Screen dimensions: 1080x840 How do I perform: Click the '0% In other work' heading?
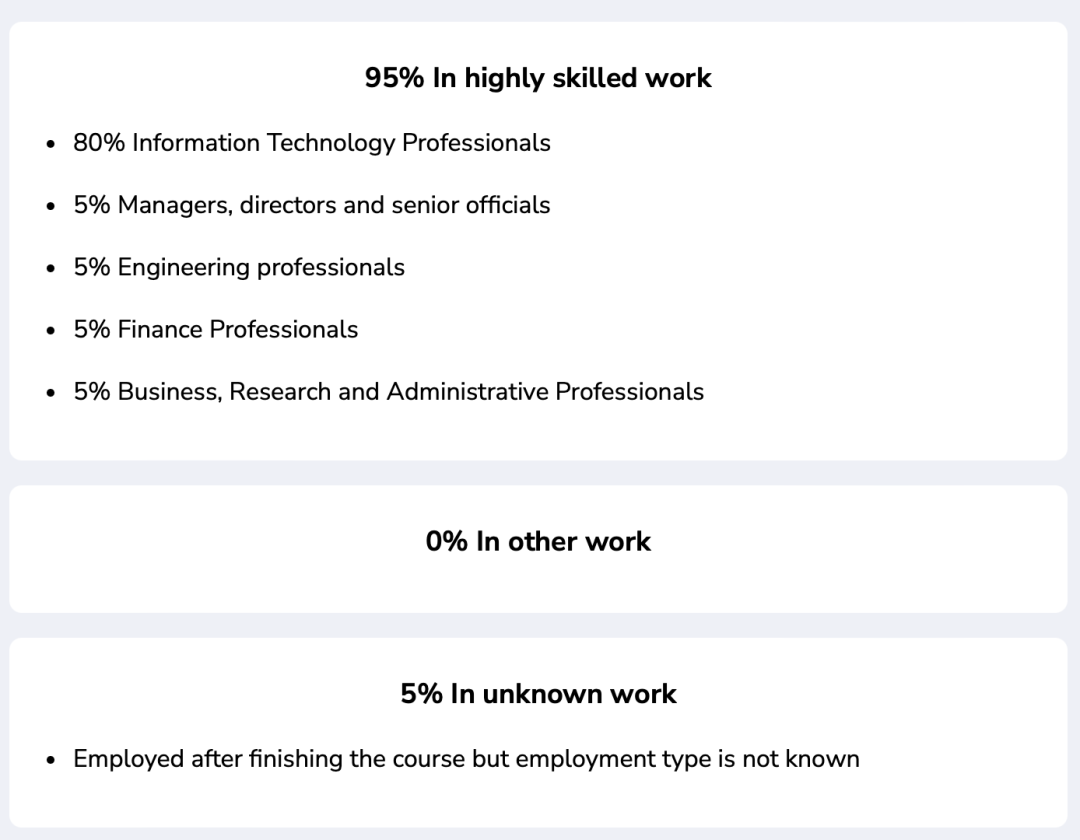pyautogui.click(x=538, y=541)
